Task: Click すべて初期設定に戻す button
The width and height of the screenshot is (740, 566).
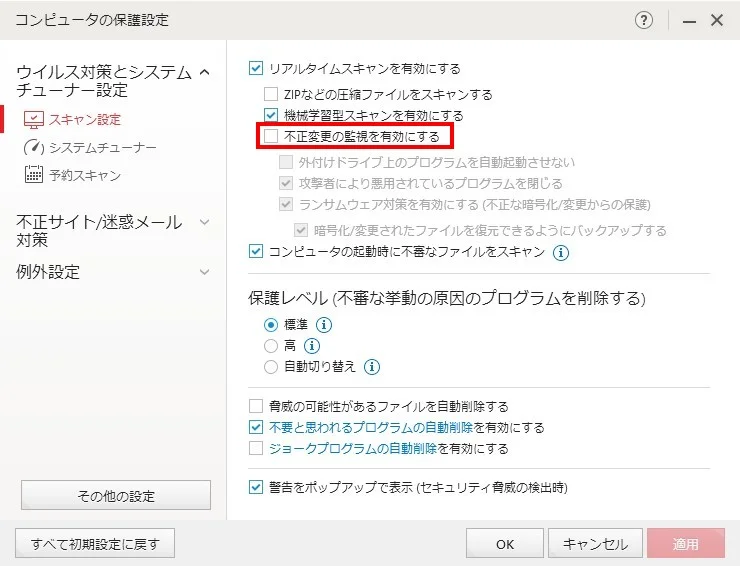Action: pyautogui.click(x=95, y=543)
